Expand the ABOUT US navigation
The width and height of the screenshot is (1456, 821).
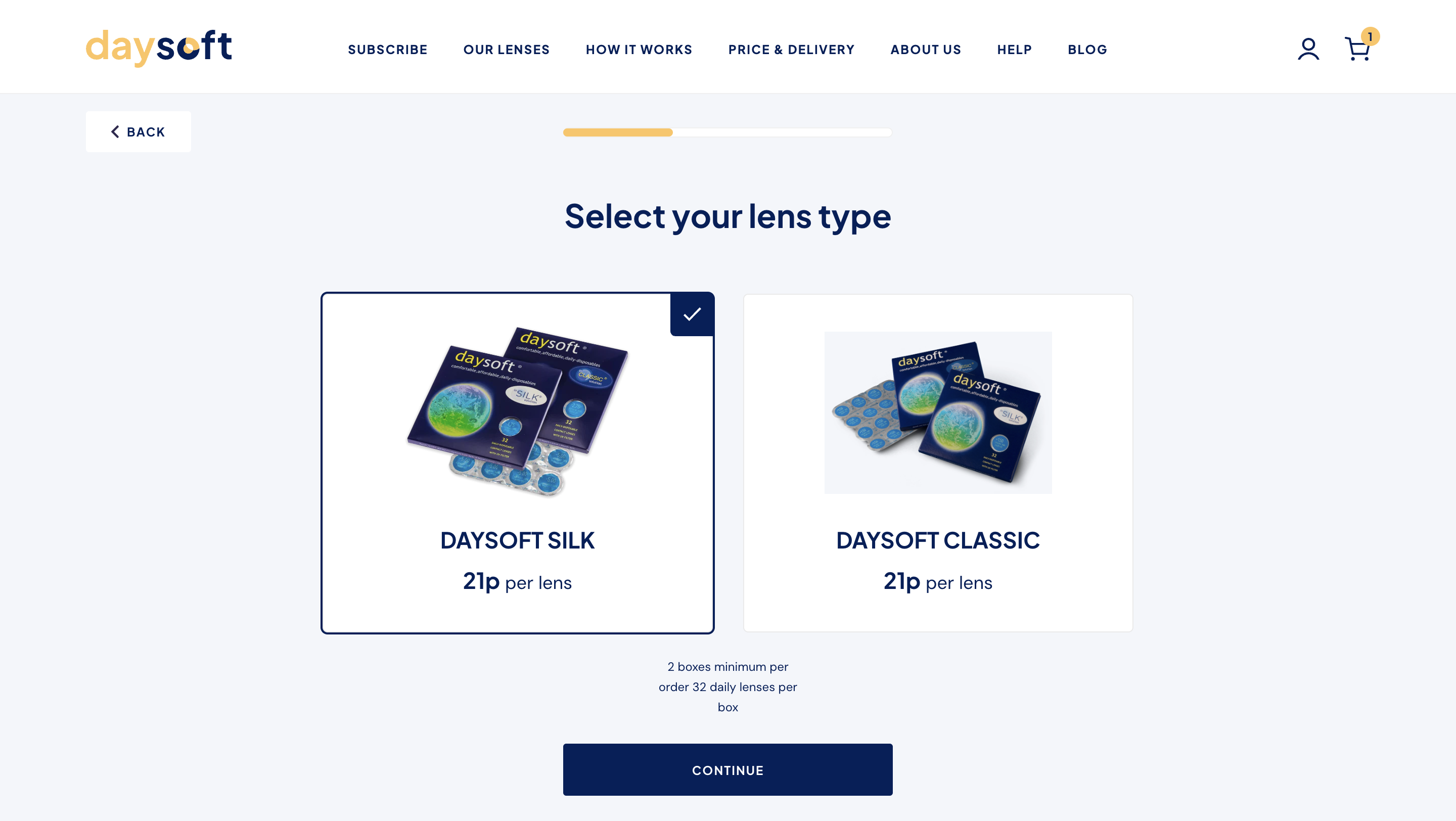click(926, 49)
